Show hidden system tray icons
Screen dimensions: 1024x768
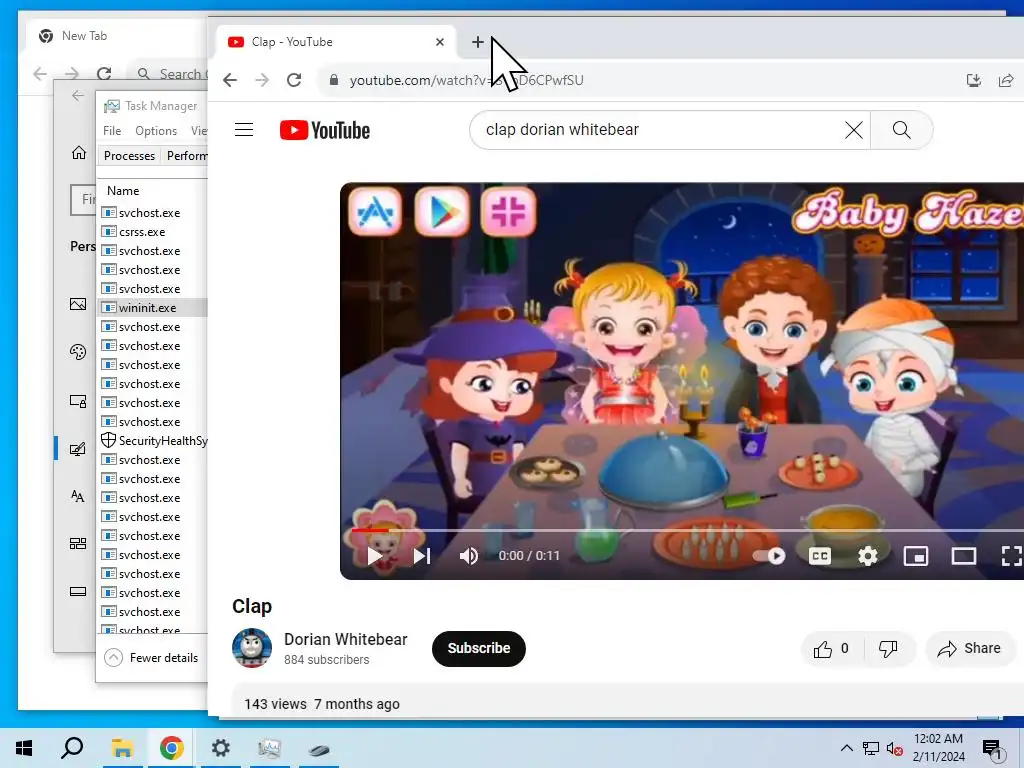coord(846,748)
